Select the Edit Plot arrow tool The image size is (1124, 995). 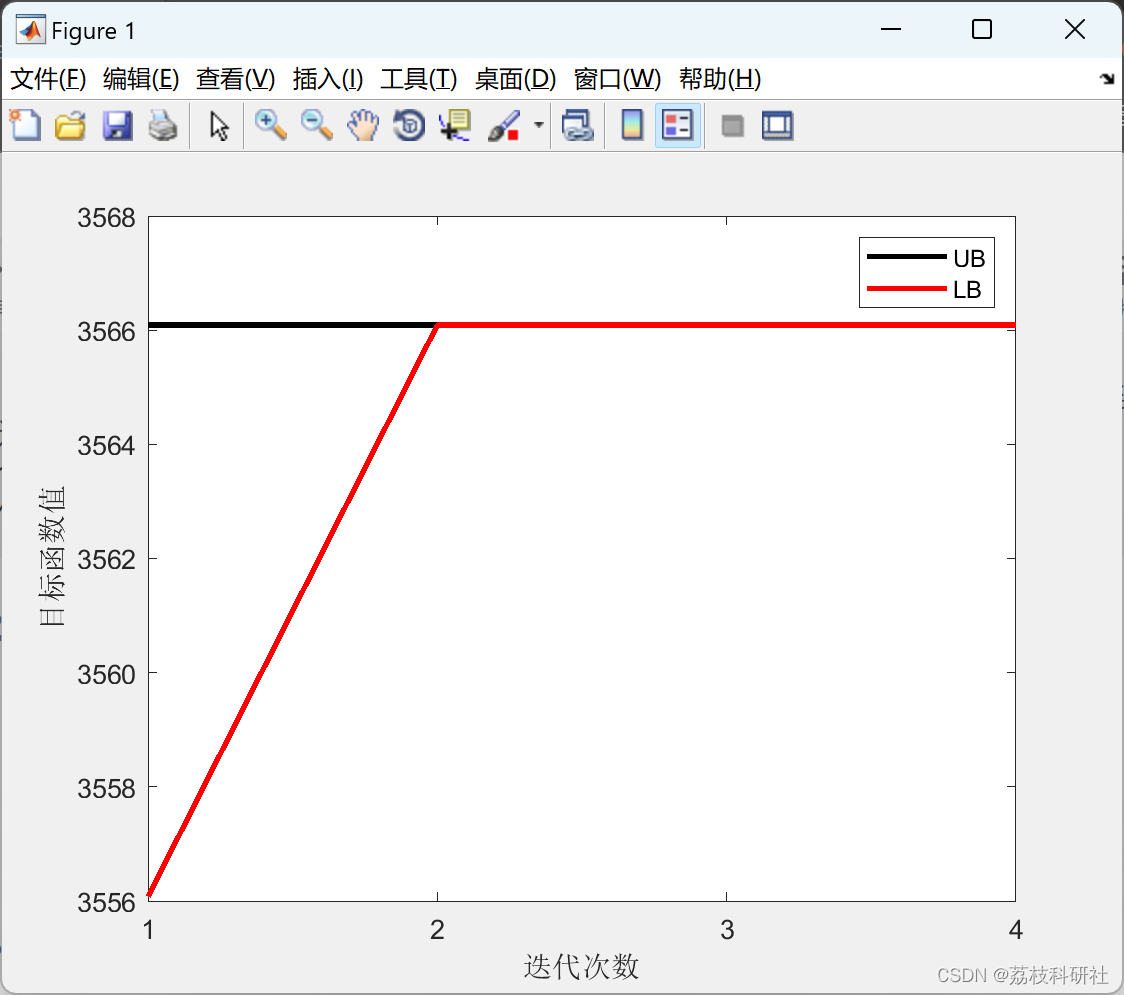point(219,125)
